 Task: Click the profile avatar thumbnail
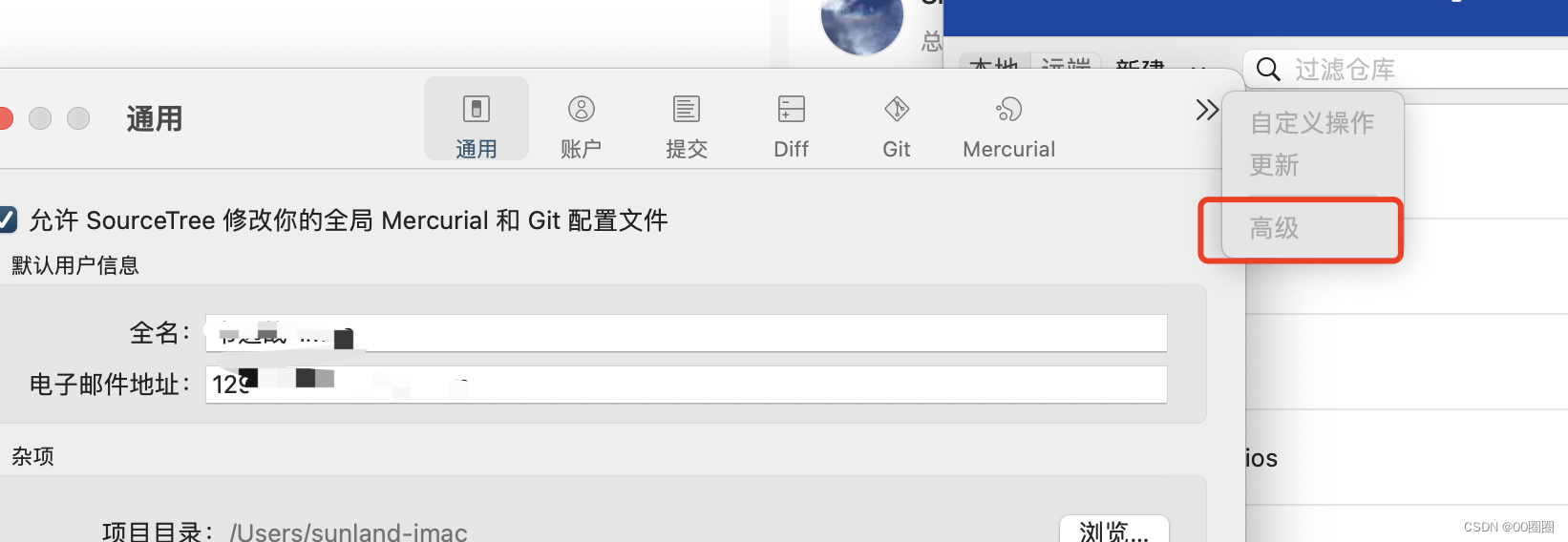coord(862,24)
